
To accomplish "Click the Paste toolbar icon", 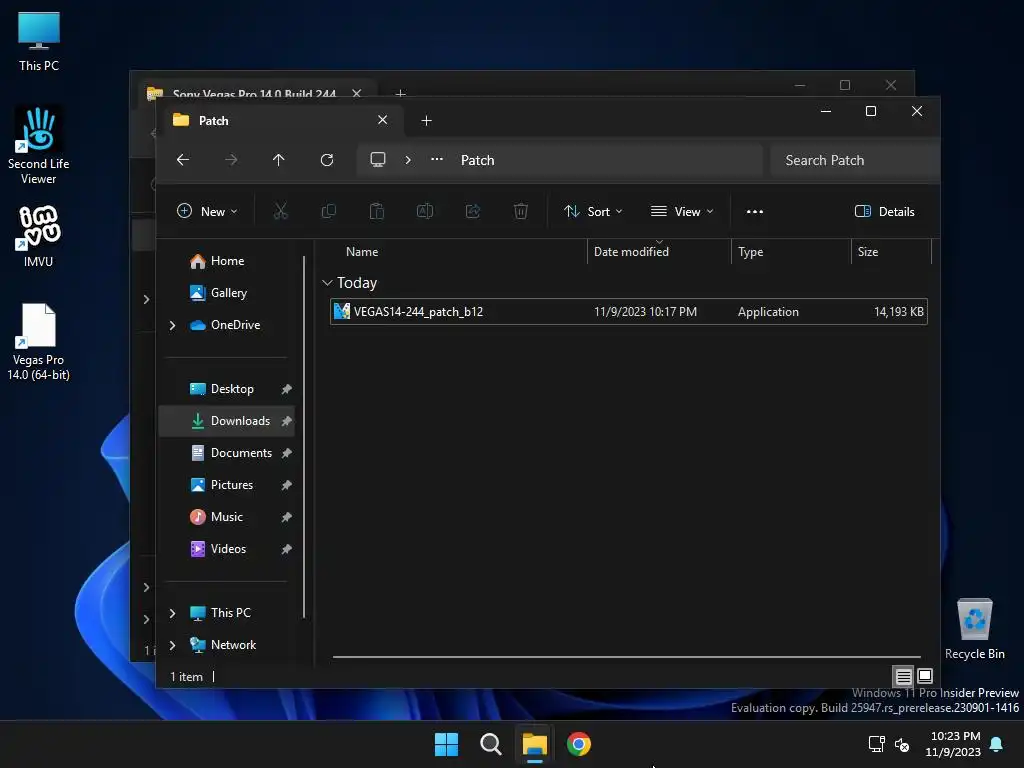I will click(377, 212).
